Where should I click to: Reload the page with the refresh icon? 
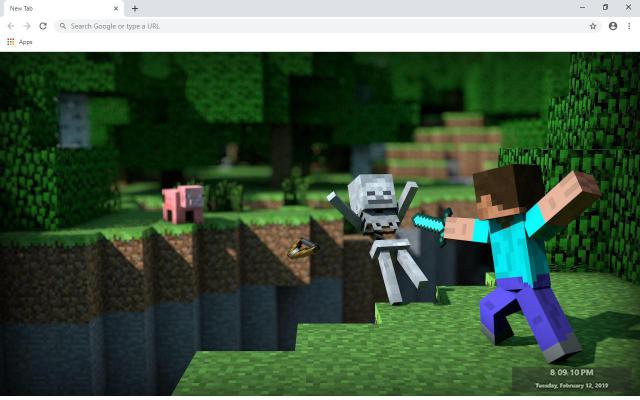coord(43,26)
